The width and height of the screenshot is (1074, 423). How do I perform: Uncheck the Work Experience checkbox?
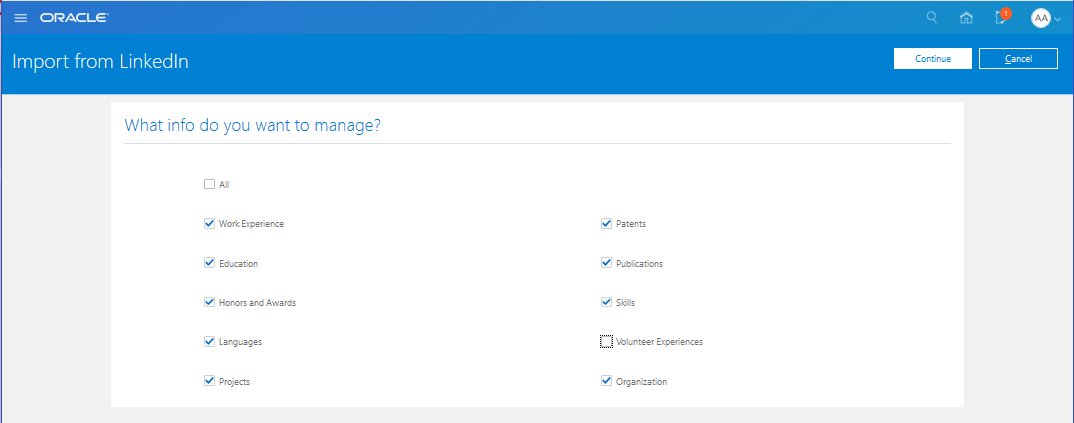tap(209, 224)
